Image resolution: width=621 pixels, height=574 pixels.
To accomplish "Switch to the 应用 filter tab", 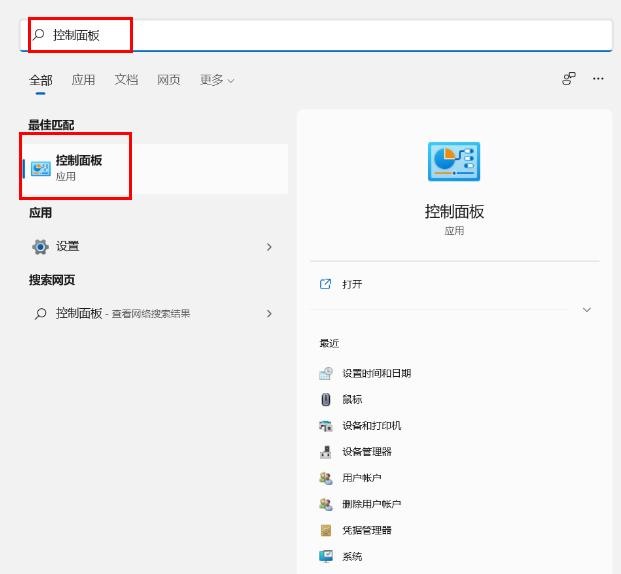I will [83, 80].
